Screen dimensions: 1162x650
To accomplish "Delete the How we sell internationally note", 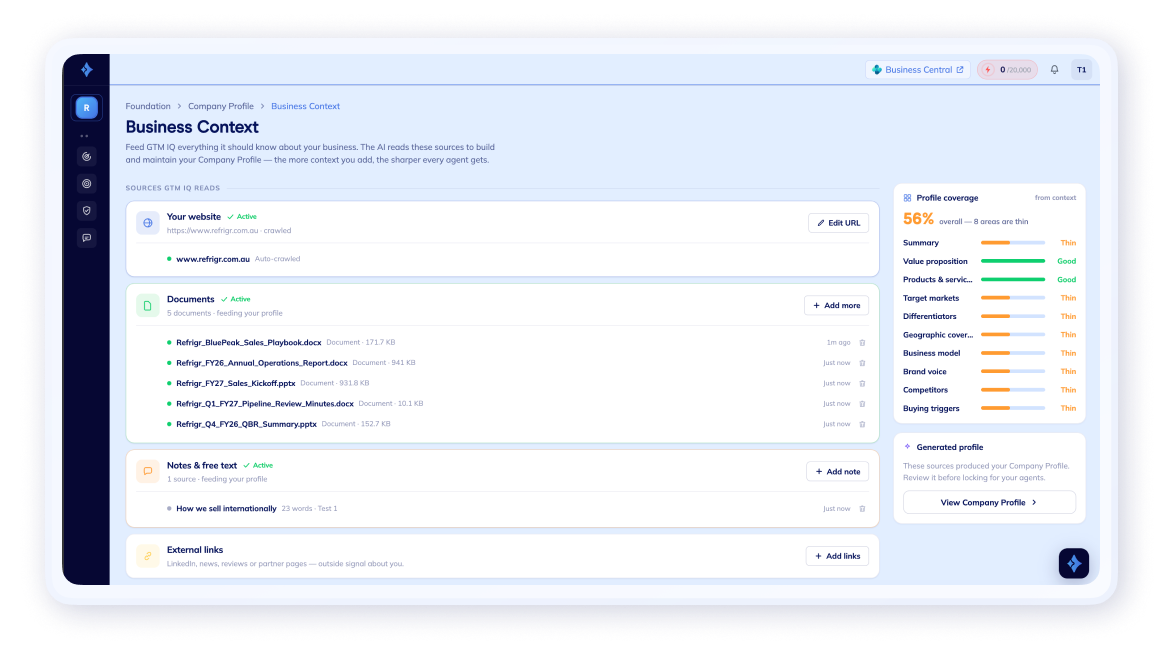I will pos(862,508).
